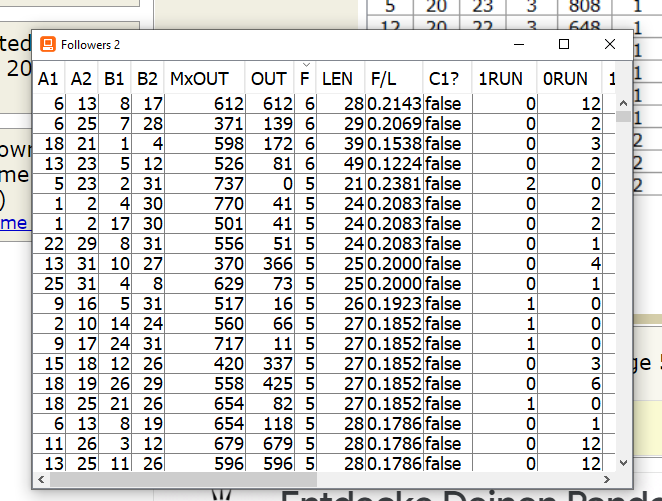The width and height of the screenshot is (662, 501).
Task: Select the MxOUT cell showing 770
Action: [204, 204]
